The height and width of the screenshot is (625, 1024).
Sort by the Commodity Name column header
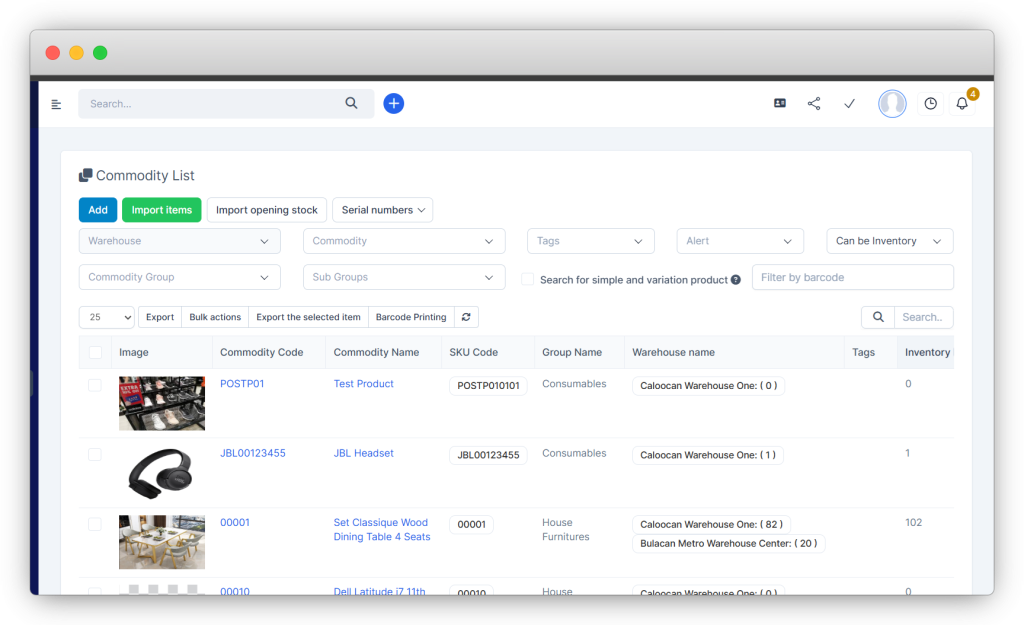[x=376, y=352]
